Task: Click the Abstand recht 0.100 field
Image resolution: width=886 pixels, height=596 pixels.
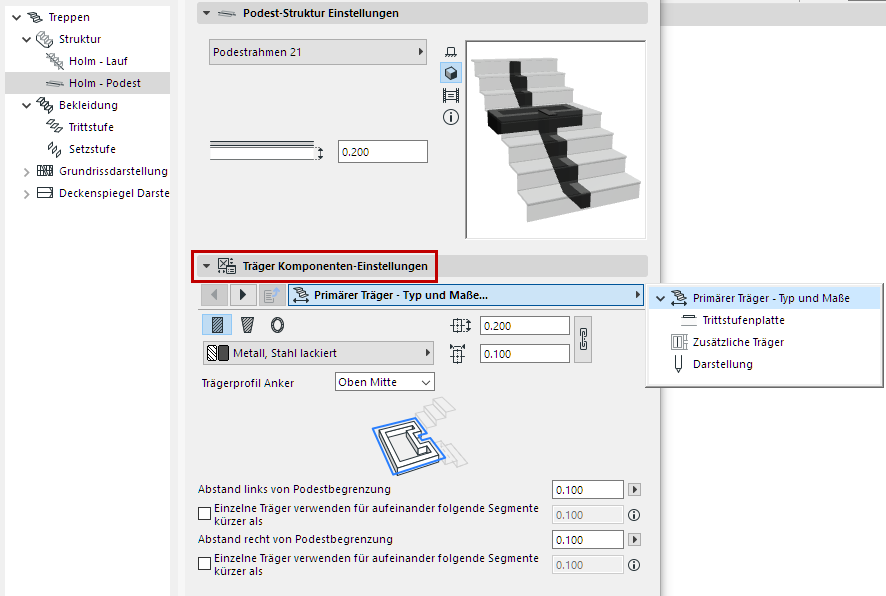Action: coord(588,540)
